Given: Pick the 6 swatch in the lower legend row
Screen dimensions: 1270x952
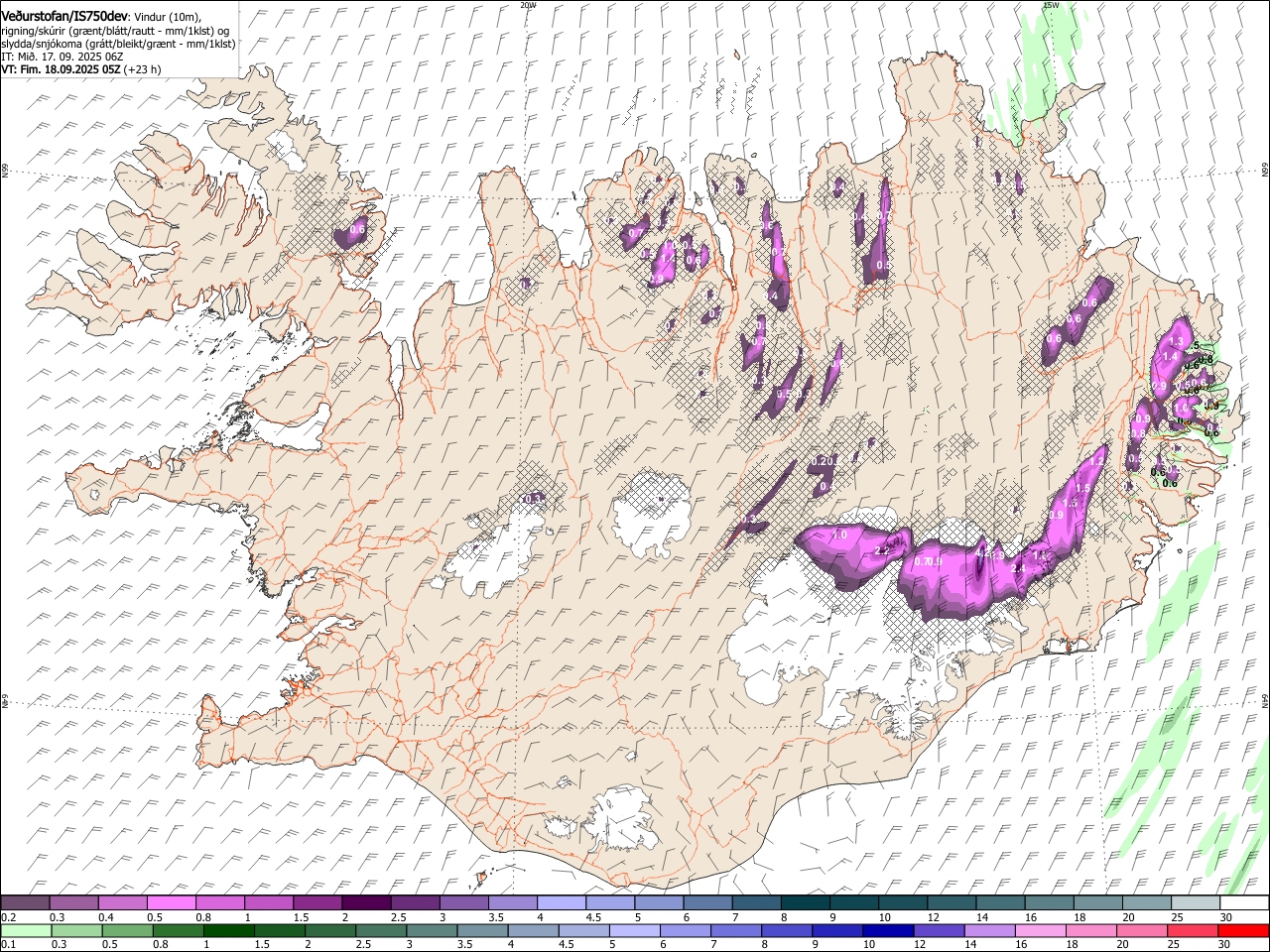Looking at the screenshot, I should pyautogui.click(x=686, y=930).
